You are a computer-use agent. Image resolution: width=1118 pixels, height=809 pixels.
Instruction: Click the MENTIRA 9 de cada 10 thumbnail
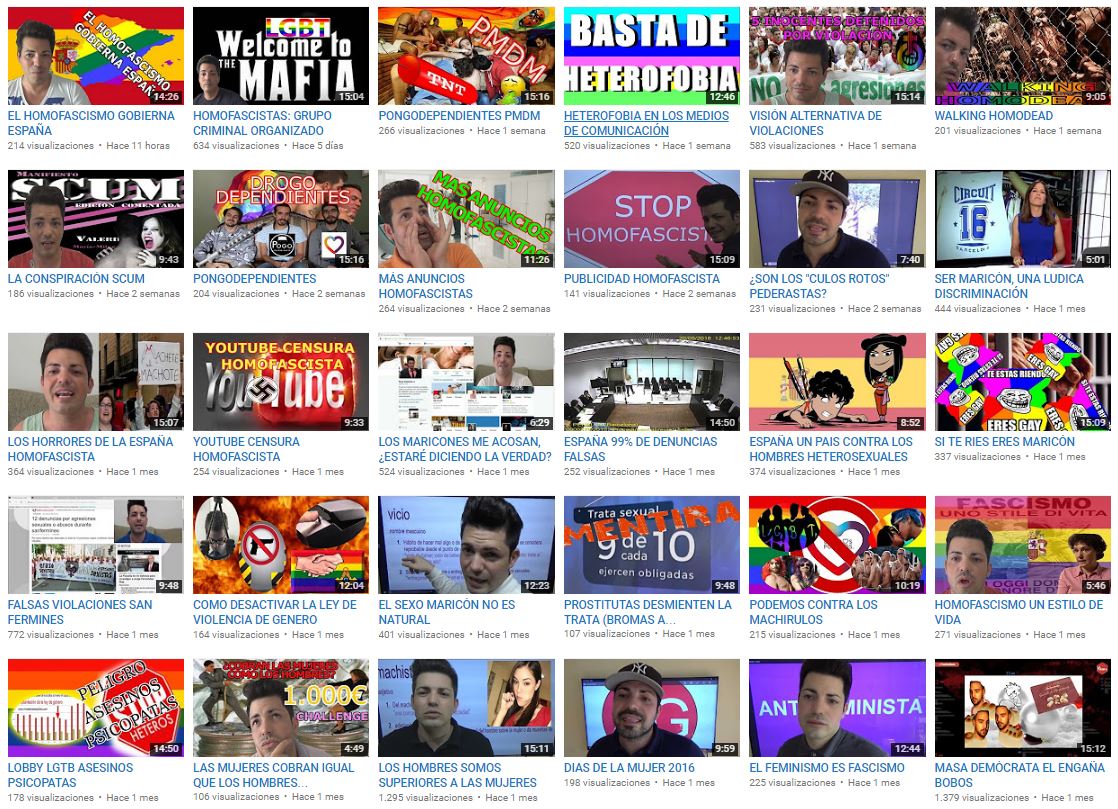651,545
